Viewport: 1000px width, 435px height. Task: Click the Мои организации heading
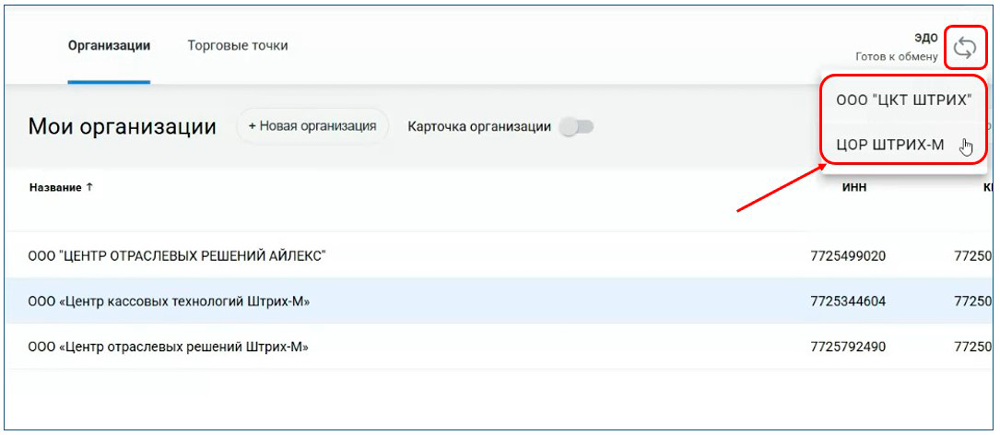pos(122,127)
